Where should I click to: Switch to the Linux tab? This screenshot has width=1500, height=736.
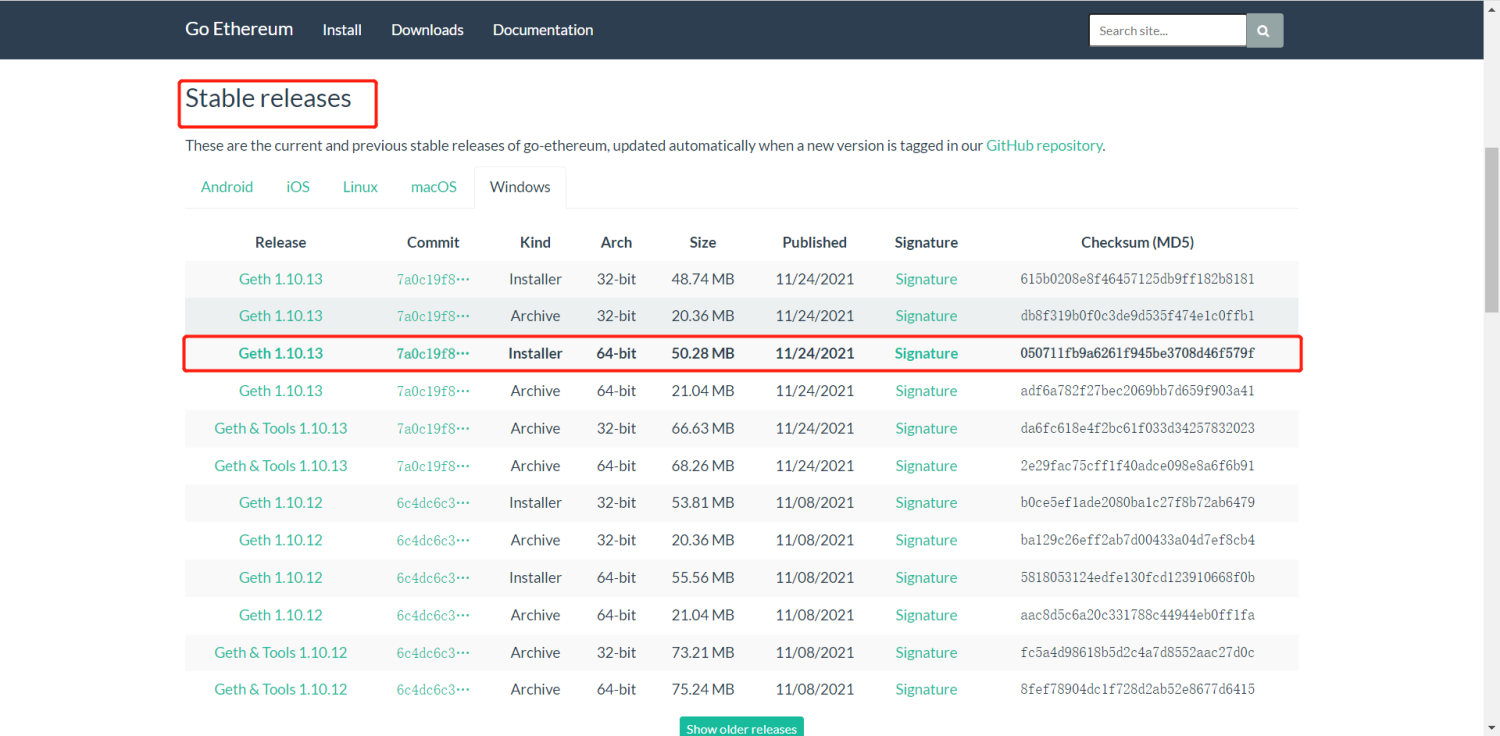360,187
